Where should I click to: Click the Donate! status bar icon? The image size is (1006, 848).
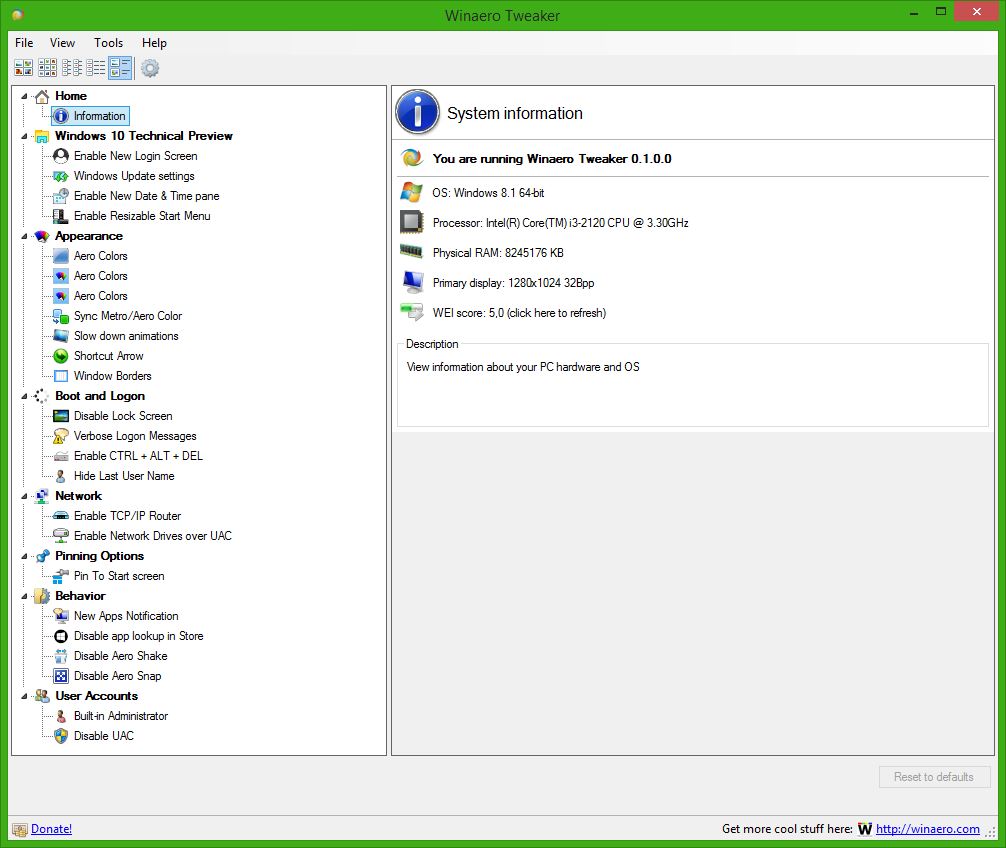coord(20,829)
